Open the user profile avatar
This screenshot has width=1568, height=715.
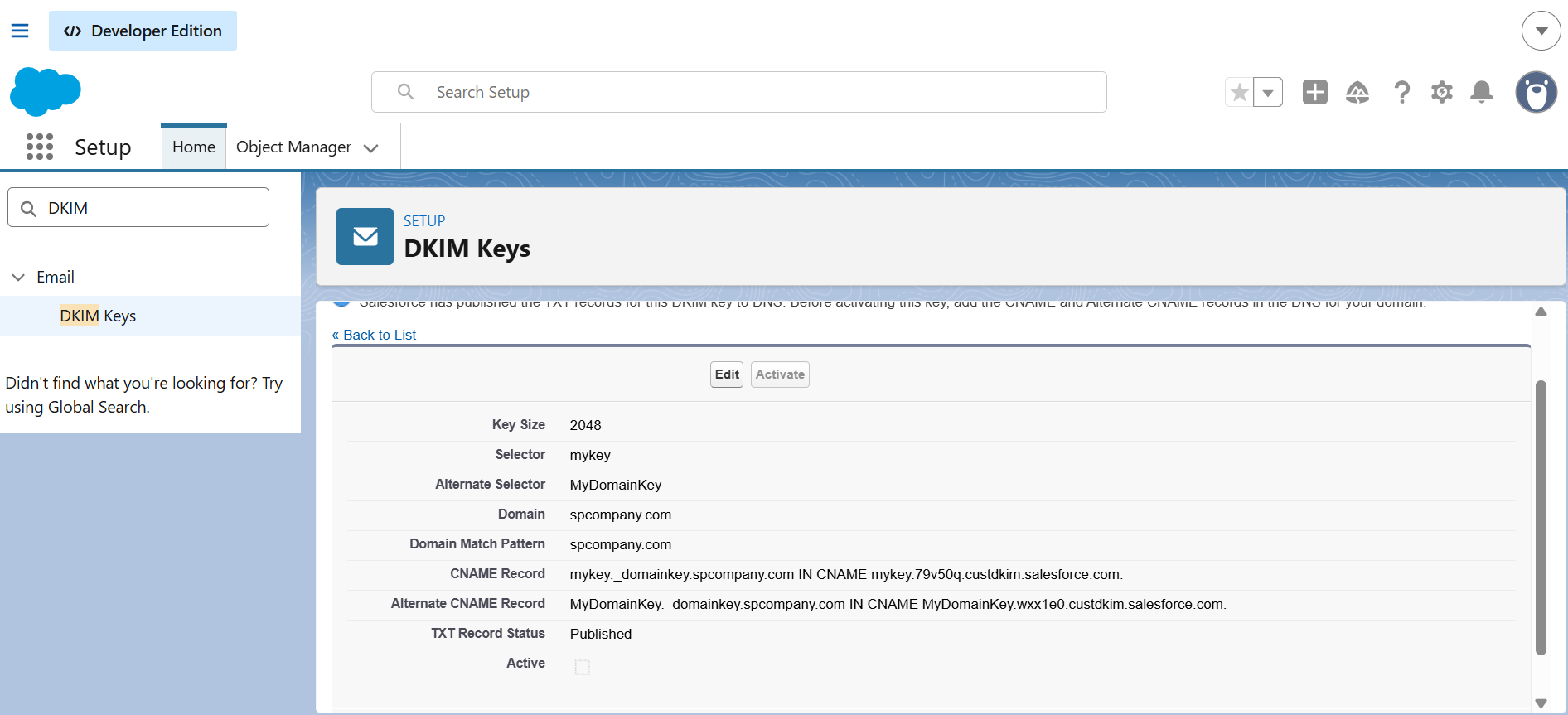[1536, 92]
